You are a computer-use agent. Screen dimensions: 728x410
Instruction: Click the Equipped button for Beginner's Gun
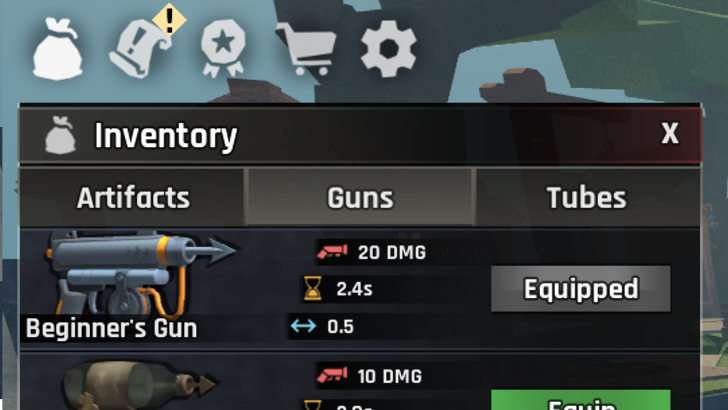(x=581, y=289)
